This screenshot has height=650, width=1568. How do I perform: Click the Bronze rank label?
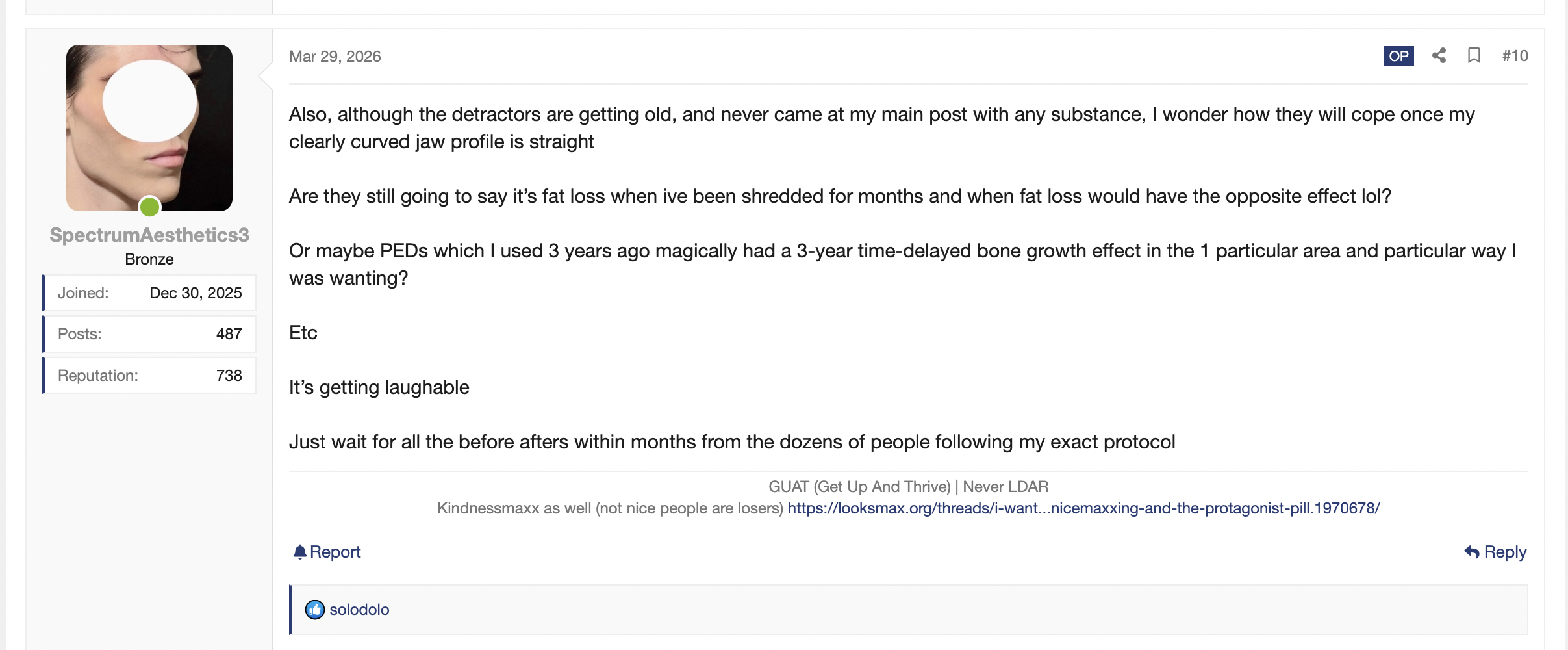point(149,259)
